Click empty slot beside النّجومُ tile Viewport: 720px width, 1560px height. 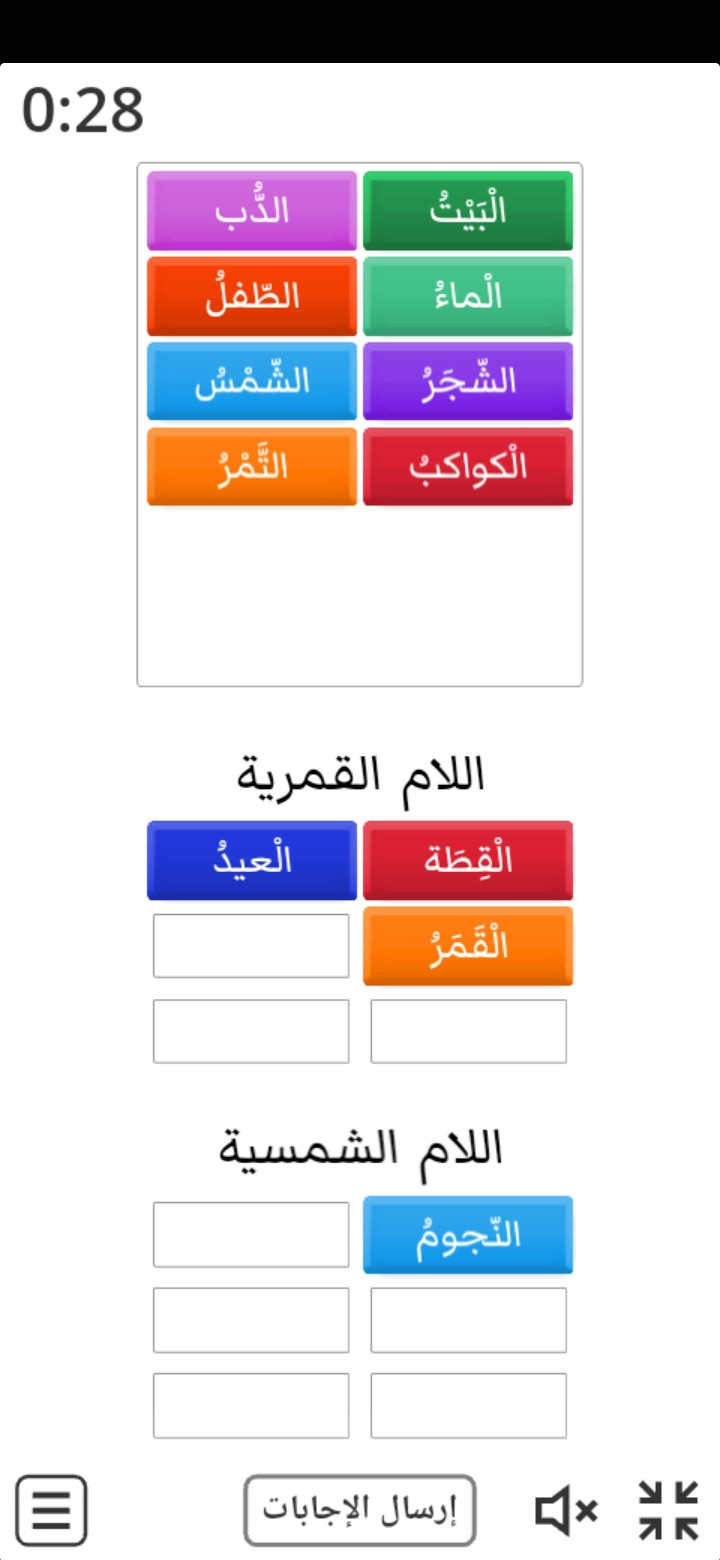(251, 1235)
